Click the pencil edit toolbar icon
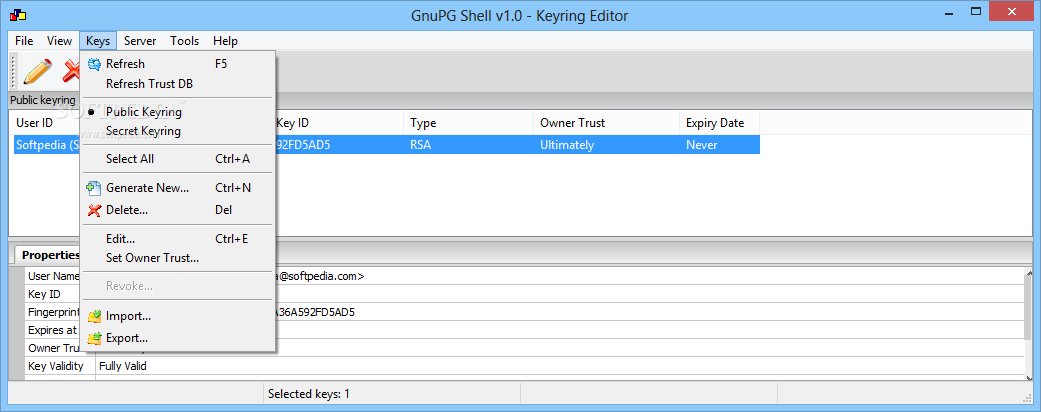The image size is (1041, 412). [x=37, y=72]
